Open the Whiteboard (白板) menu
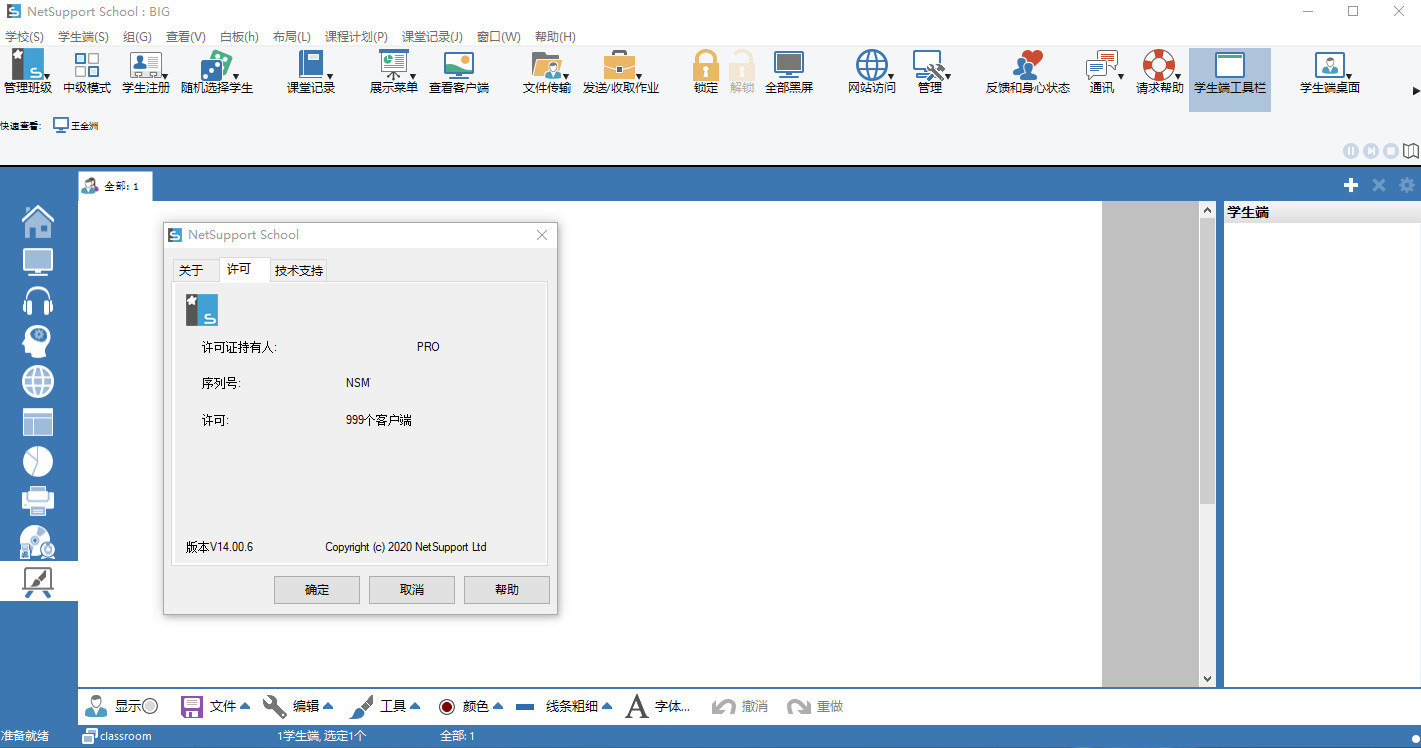 point(239,37)
